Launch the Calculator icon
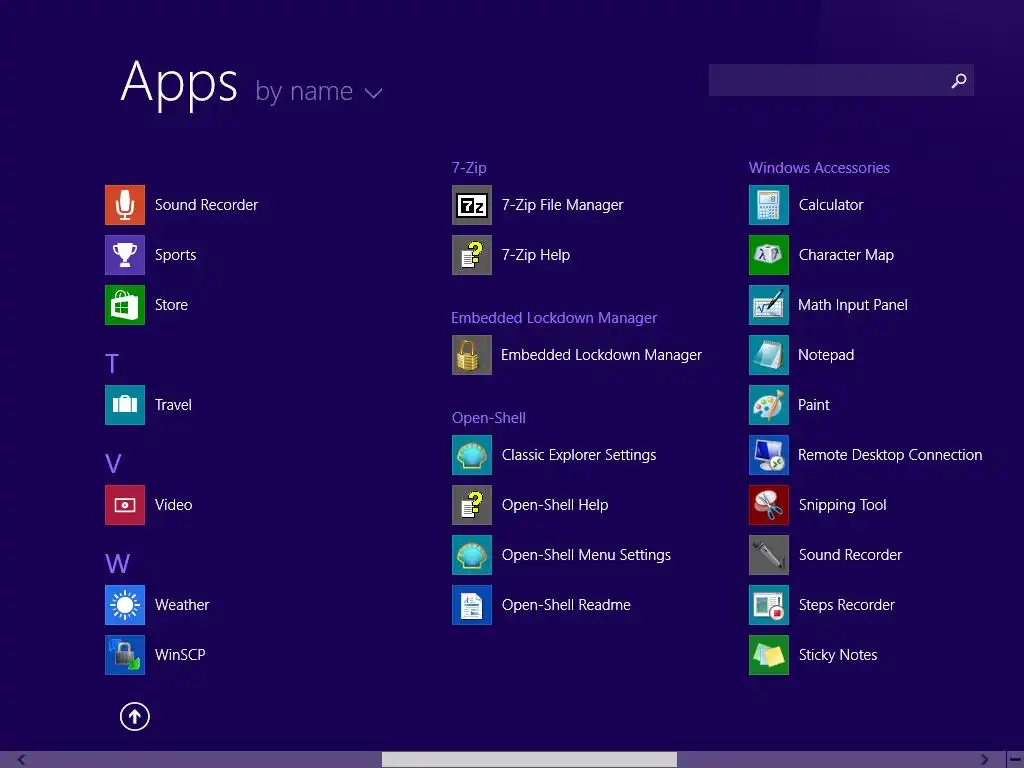 (x=769, y=205)
